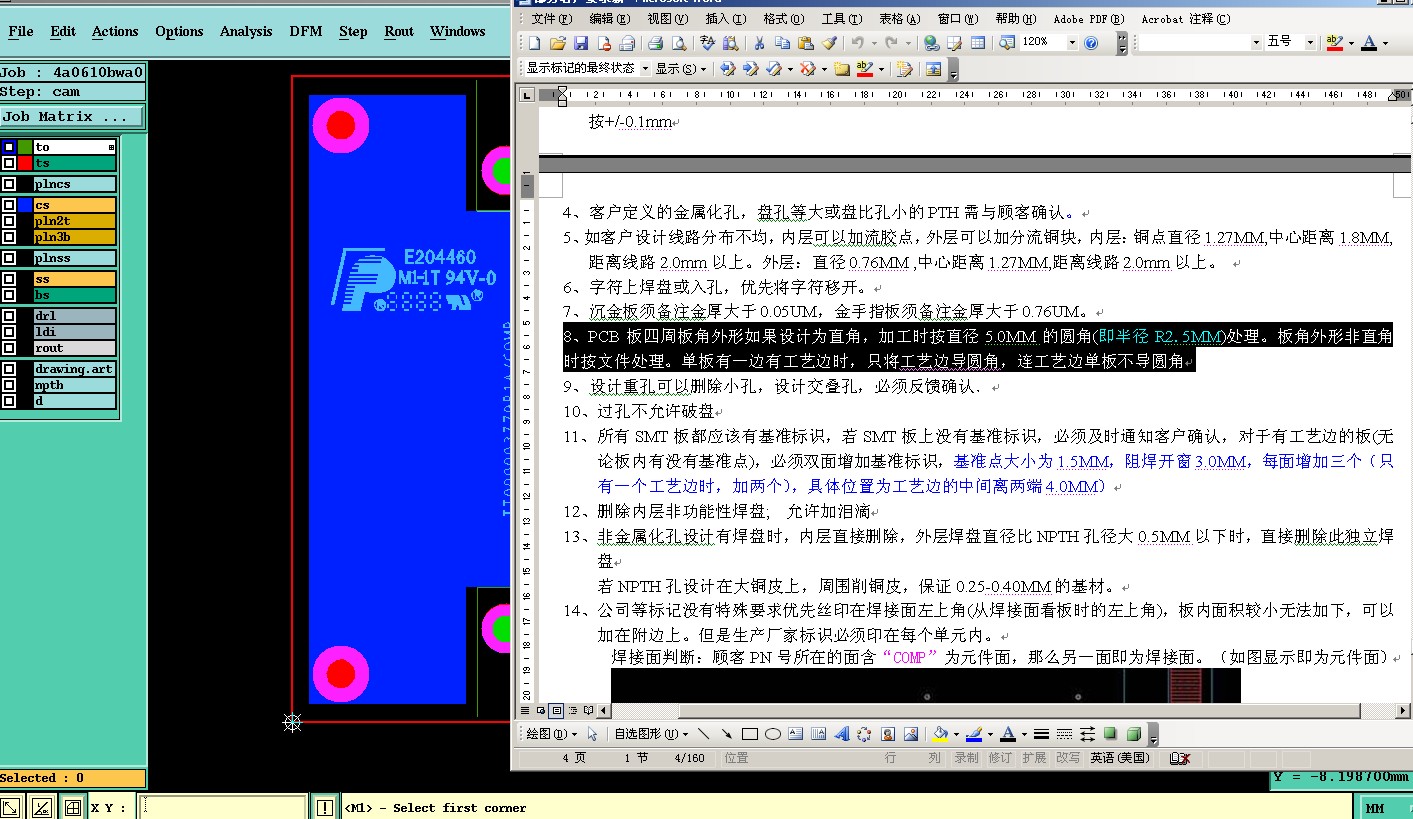The width and height of the screenshot is (1413, 819).
Task: Click the Copy icon in the Word toolbar
Action: coord(782,43)
